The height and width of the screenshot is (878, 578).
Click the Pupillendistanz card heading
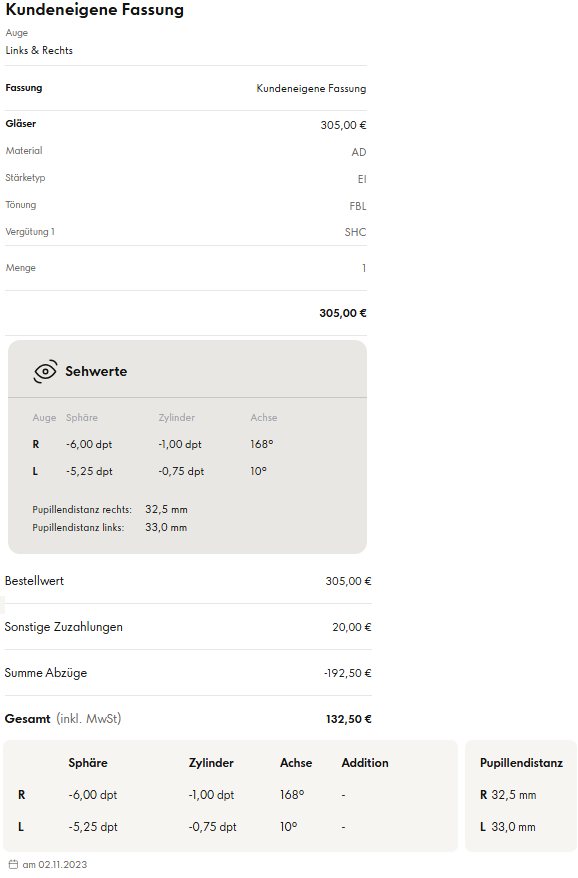click(521, 763)
